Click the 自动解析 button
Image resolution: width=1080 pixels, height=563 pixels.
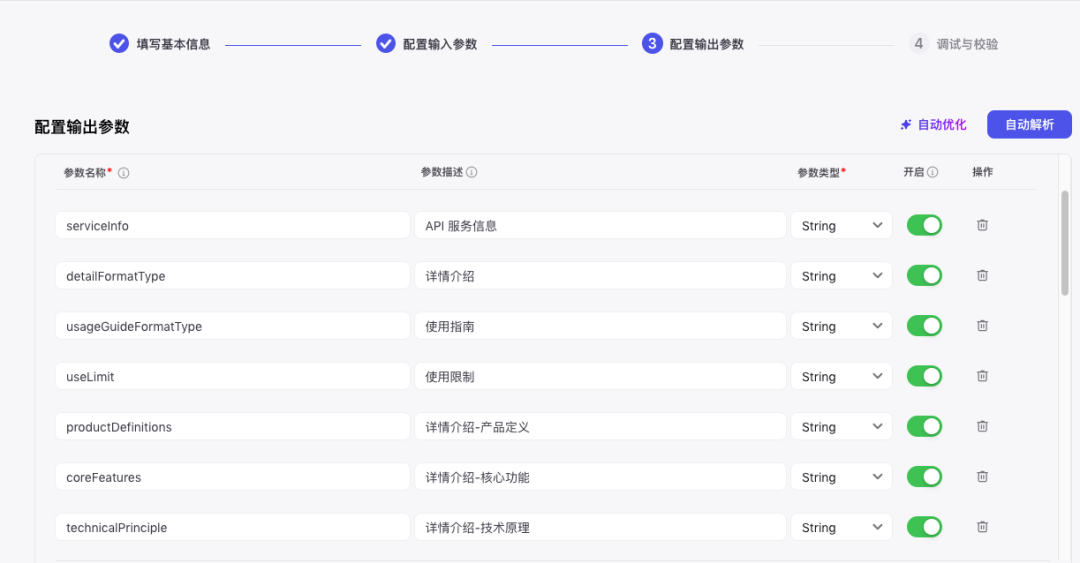(1029, 124)
